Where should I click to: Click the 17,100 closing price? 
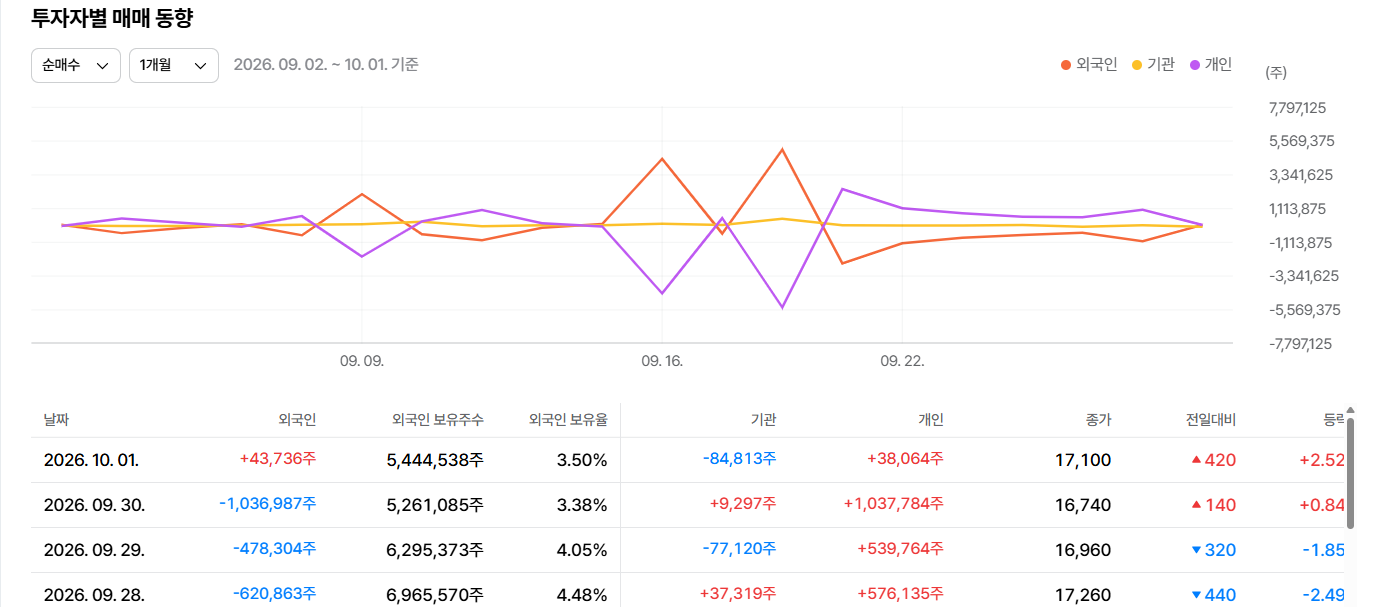pyautogui.click(x=1083, y=460)
